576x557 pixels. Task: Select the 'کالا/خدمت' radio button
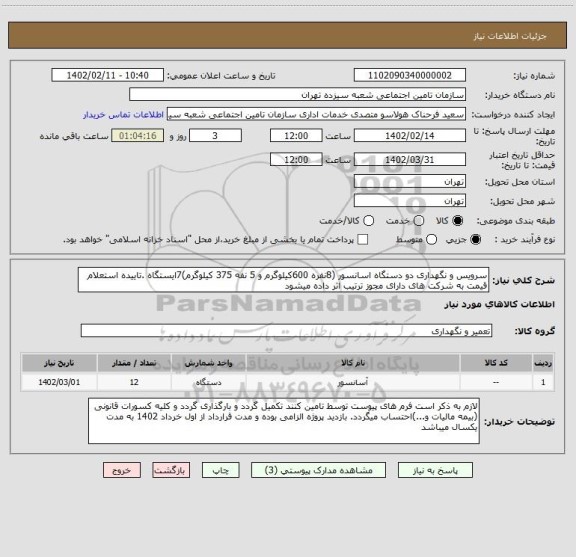368,220
